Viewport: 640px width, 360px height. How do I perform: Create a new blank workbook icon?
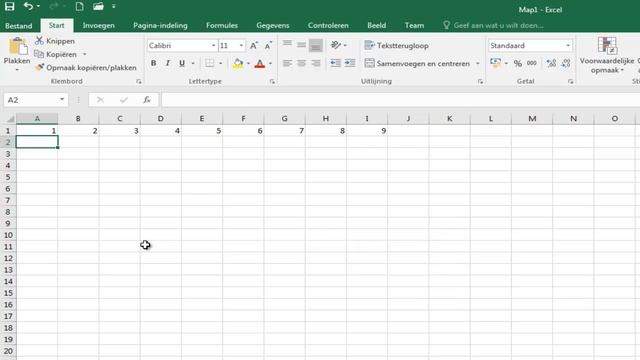[80, 7]
